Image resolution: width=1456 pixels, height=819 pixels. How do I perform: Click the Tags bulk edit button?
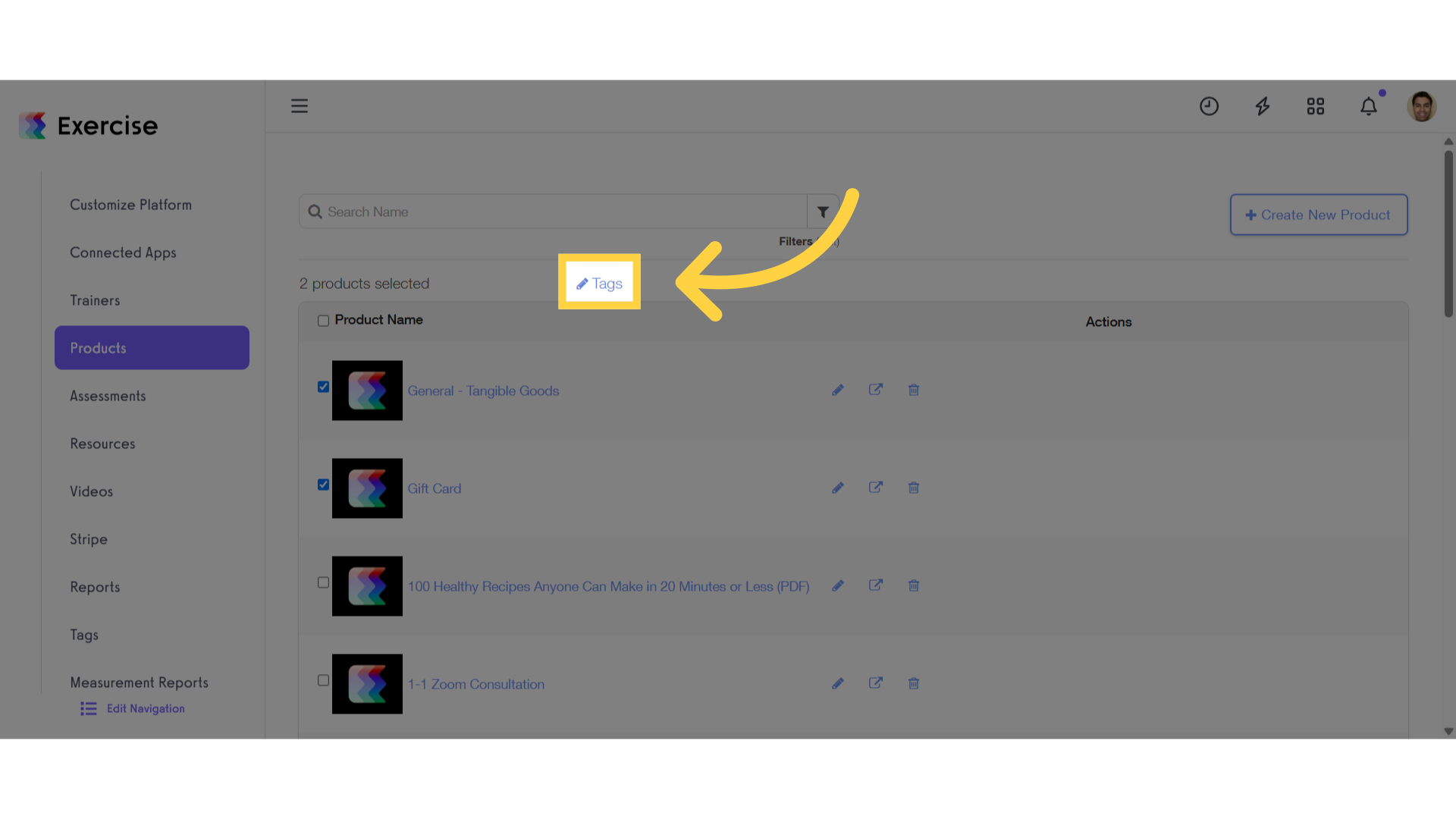coord(599,283)
